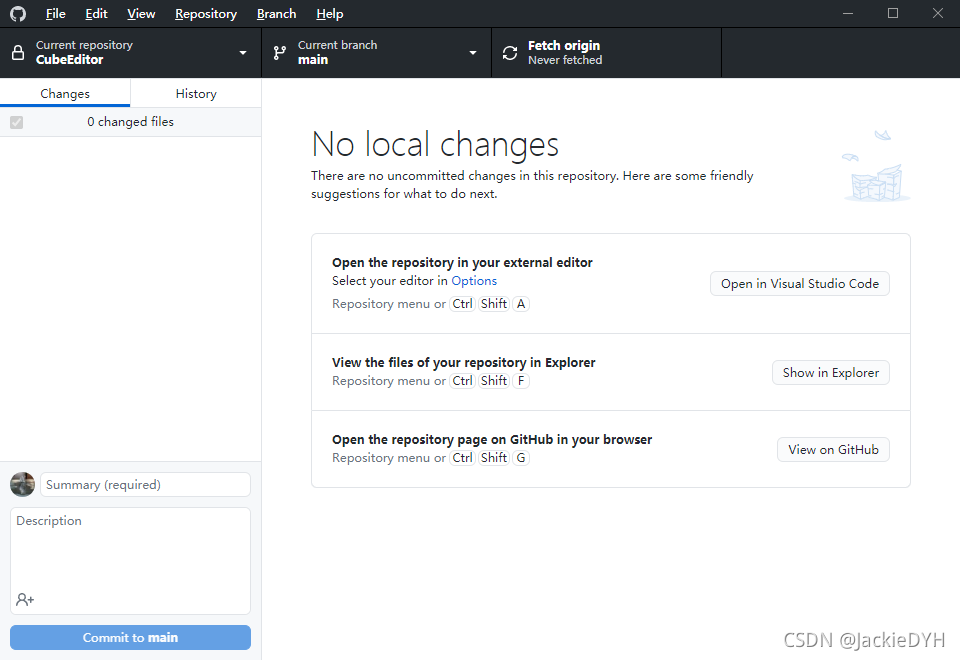The height and width of the screenshot is (660, 960).
Task: Click the 'Never fetched' status text
Action: pyautogui.click(x=565, y=60)
